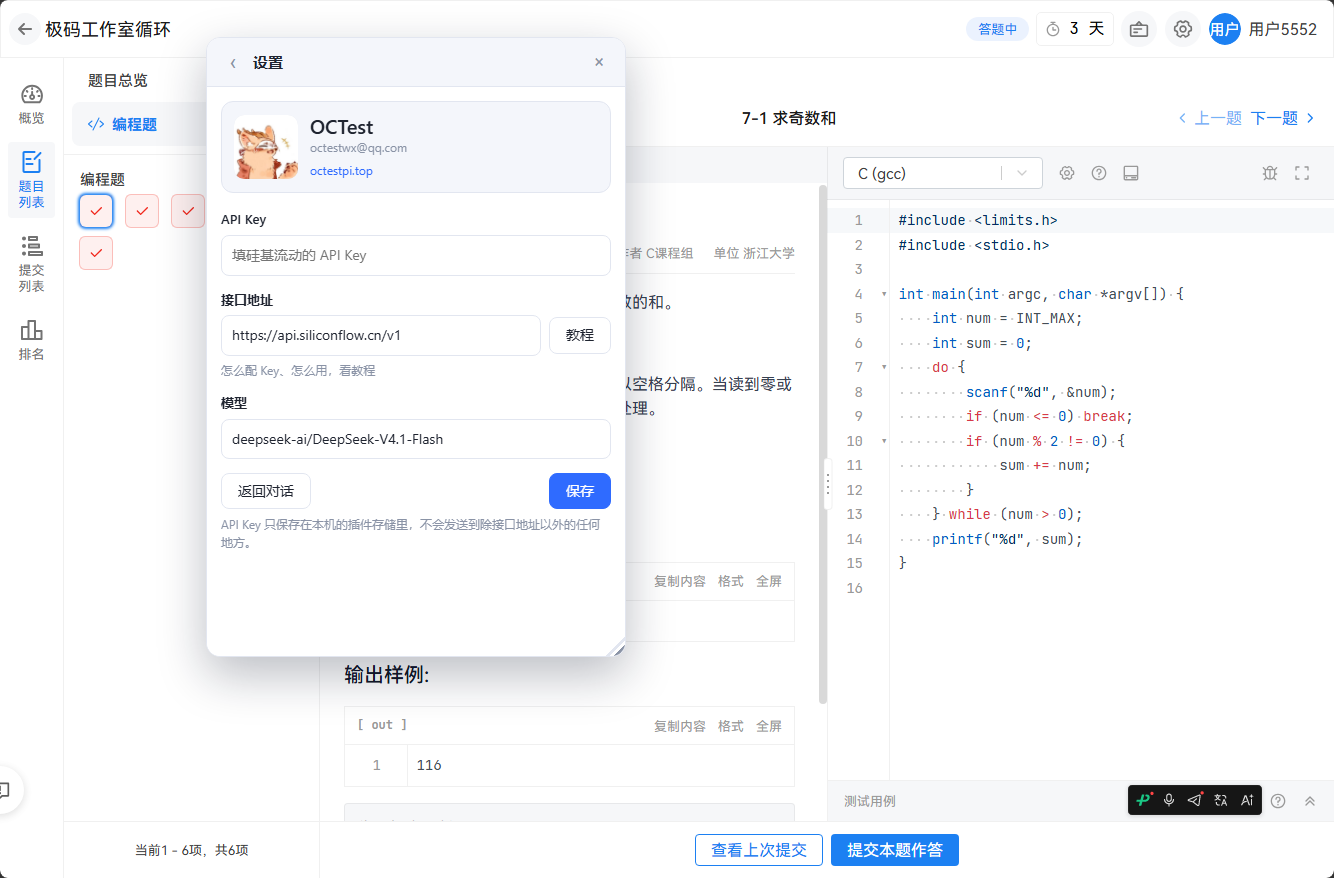Open 提交列表 in the sidebar
Image resolution: width=1334 pixels, height=878 pixels.
click(32, 264)
